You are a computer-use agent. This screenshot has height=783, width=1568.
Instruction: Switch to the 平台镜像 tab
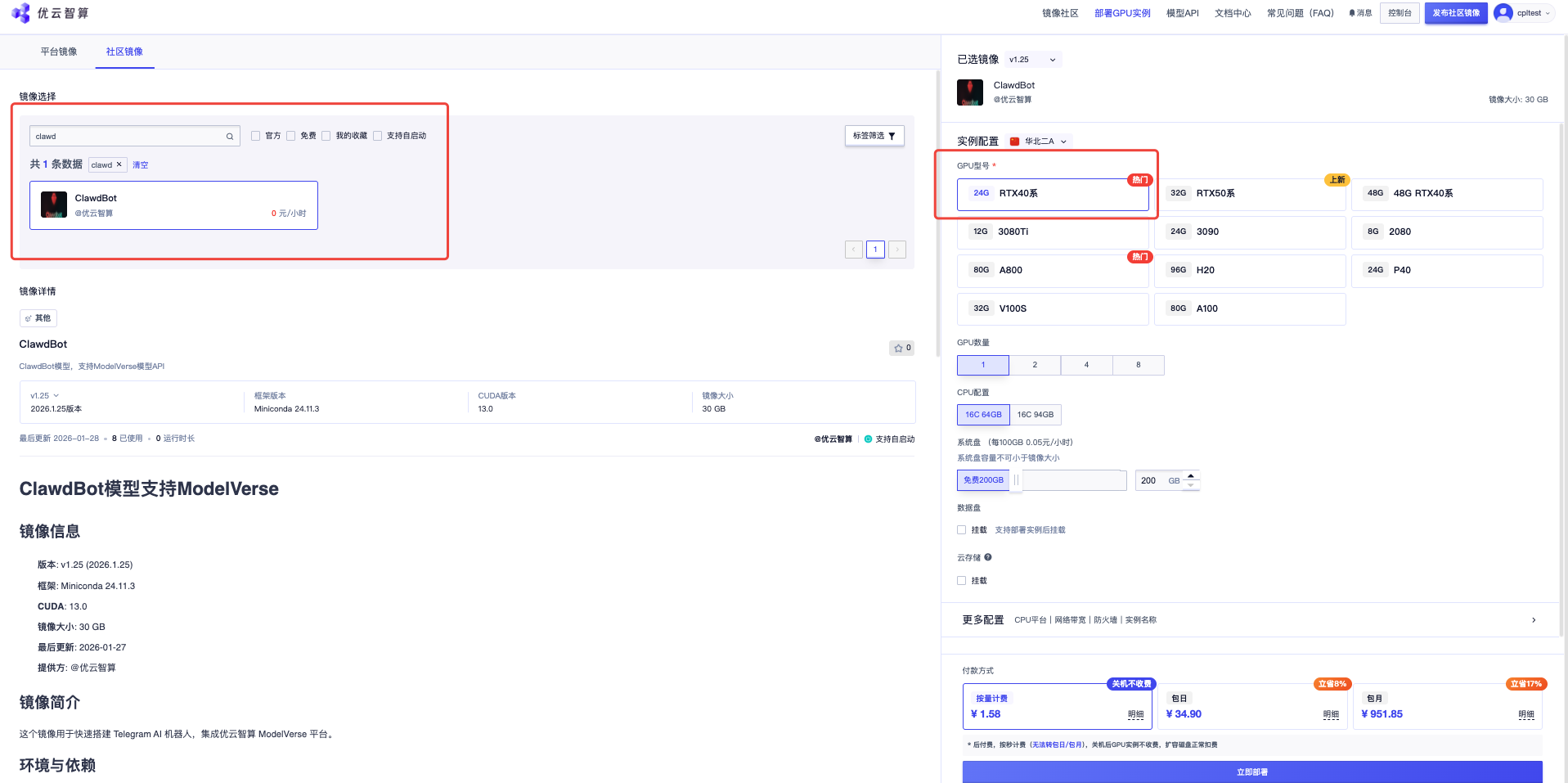pos(59,52)
